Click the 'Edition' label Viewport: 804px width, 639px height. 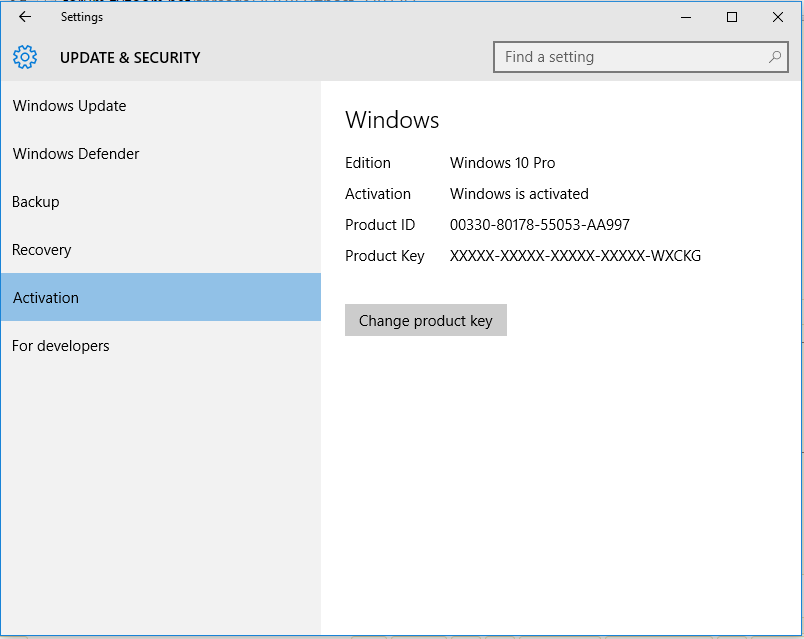coord(368,163)
